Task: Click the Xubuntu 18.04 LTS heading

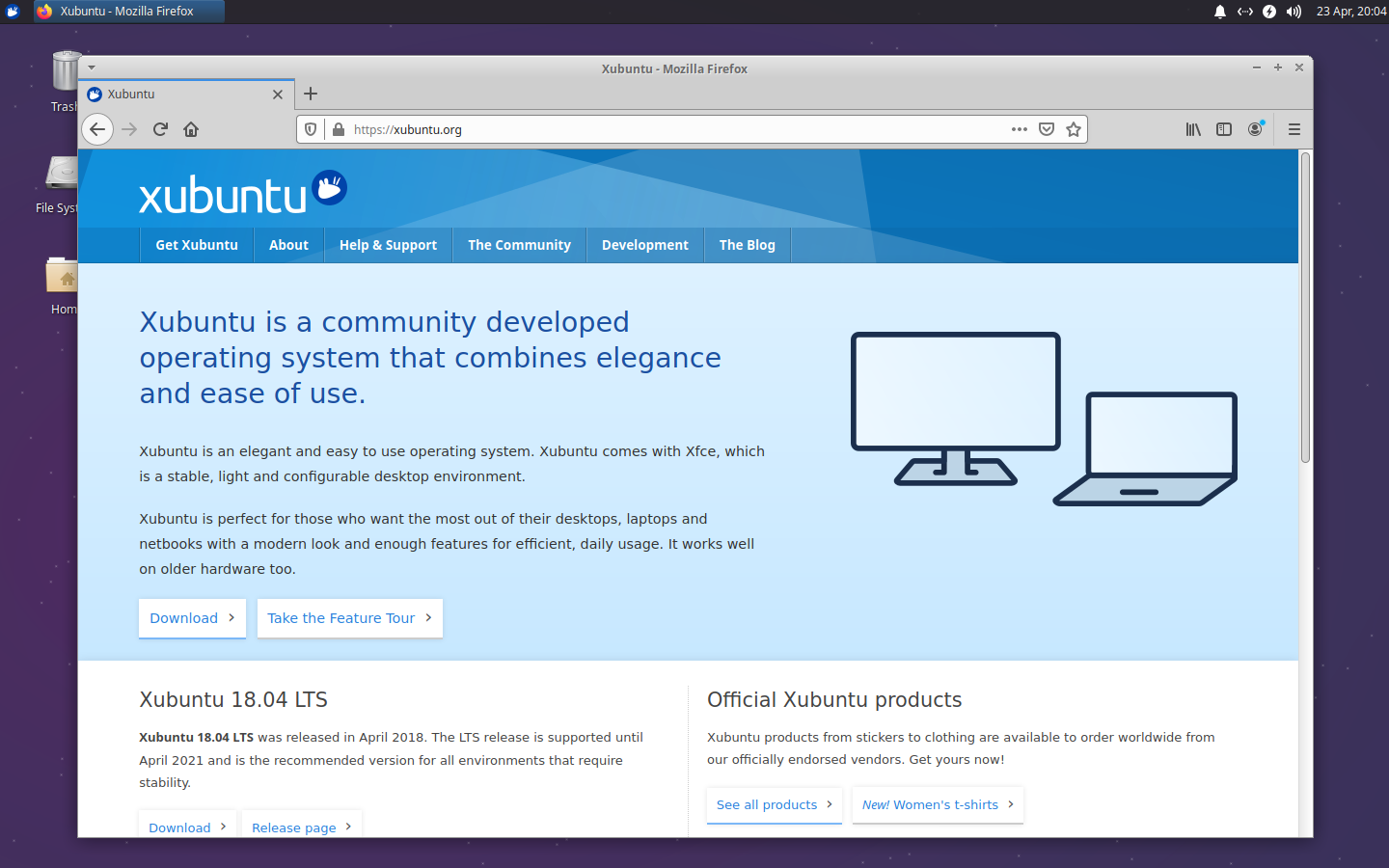Action: click(x=233, y=700)
